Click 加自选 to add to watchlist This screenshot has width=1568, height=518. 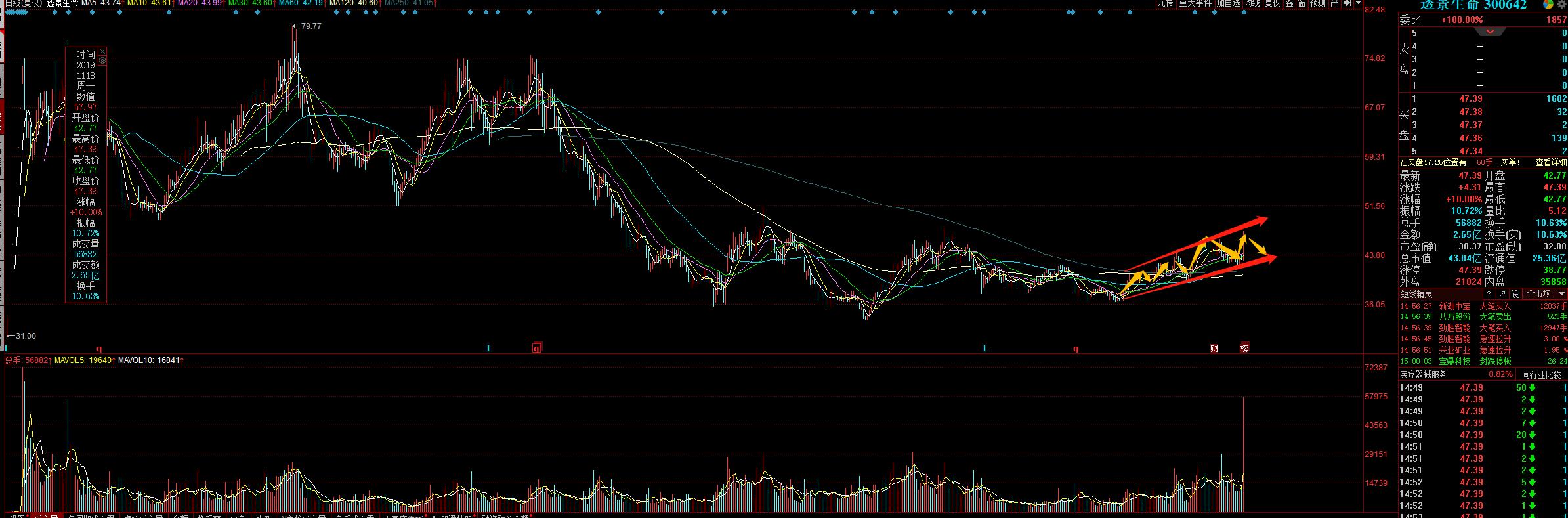tap(1228, 3)
